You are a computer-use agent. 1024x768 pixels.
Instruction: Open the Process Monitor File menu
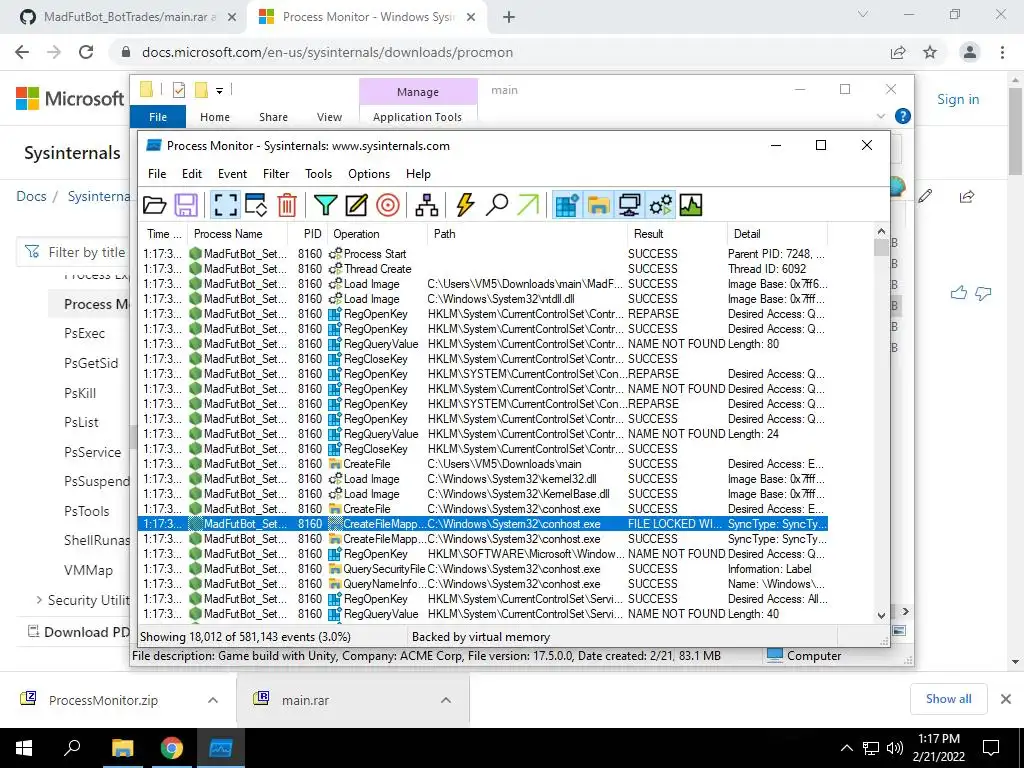(x=157, y=174)
